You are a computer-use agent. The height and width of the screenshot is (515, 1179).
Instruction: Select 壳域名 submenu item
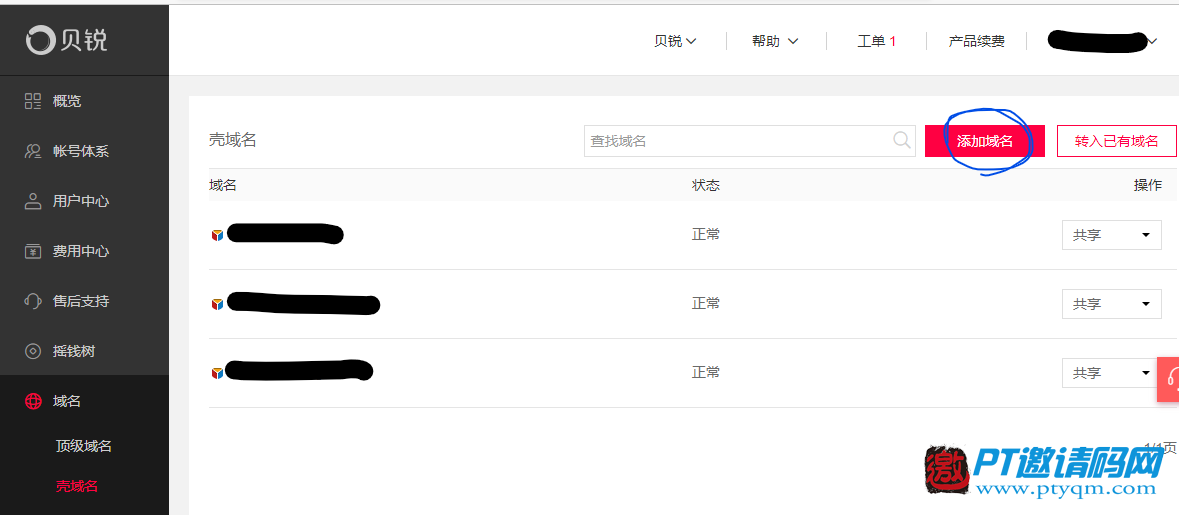point(77,486)
